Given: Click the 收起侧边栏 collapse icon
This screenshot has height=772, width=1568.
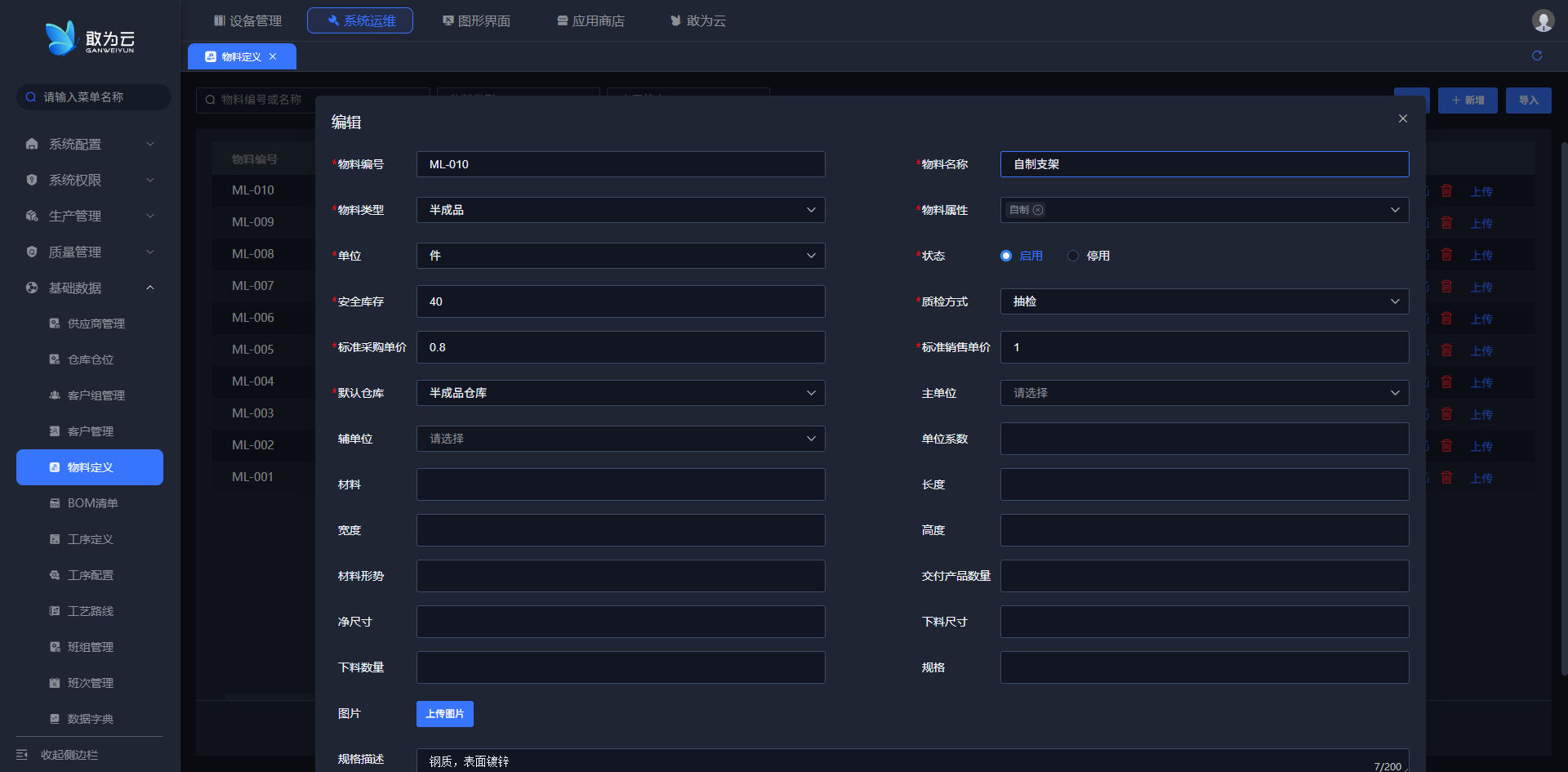Looking at the screenshot, I should (x=22, y=755).
